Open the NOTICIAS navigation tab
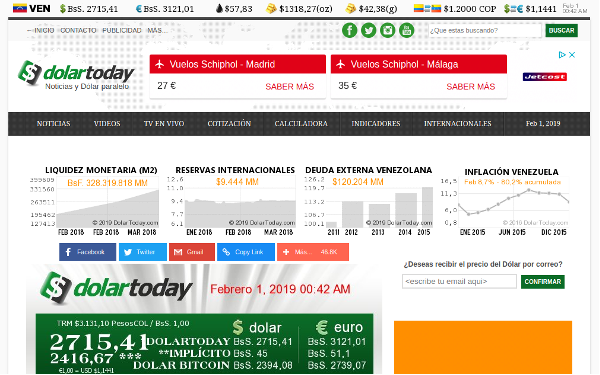 click(x=54, y=124)
